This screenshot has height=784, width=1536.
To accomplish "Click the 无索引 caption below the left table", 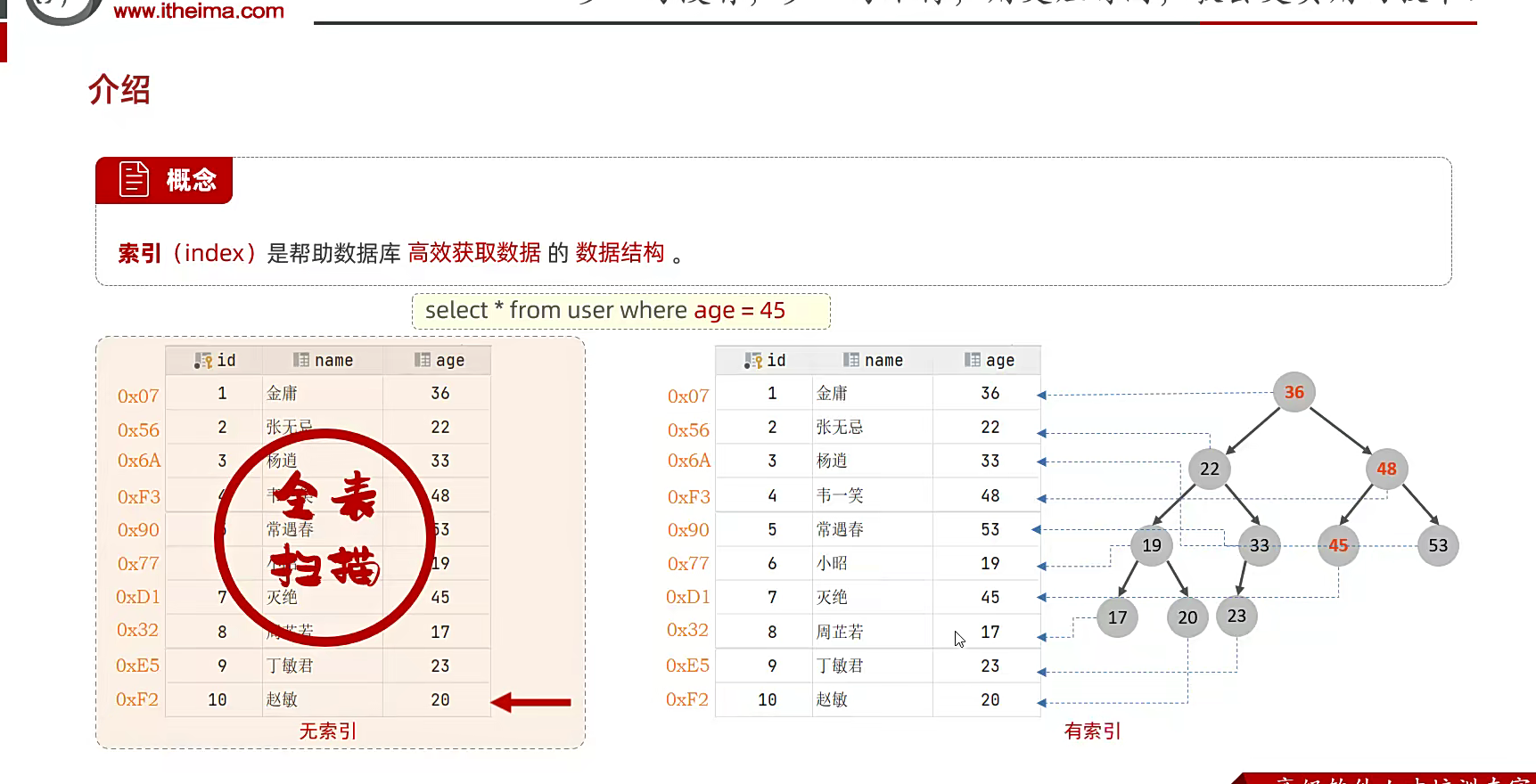I will [x=327, y=731].
